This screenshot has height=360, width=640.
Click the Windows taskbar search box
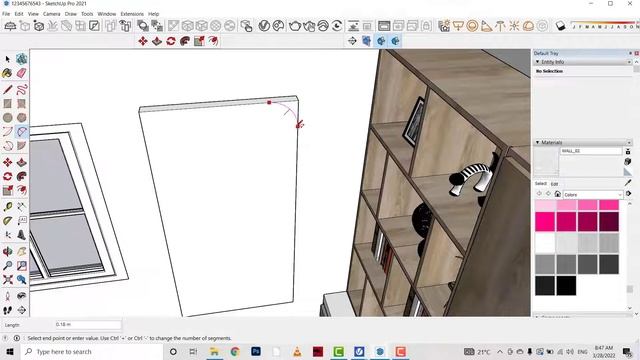click(91, 351)
